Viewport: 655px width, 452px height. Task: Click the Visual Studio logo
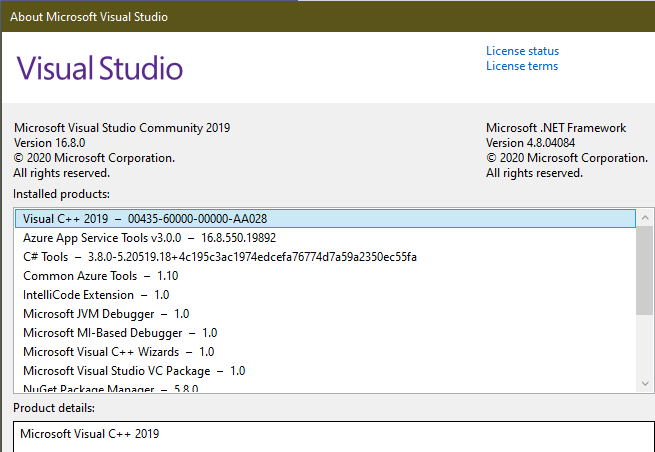[x=100, y=68]
